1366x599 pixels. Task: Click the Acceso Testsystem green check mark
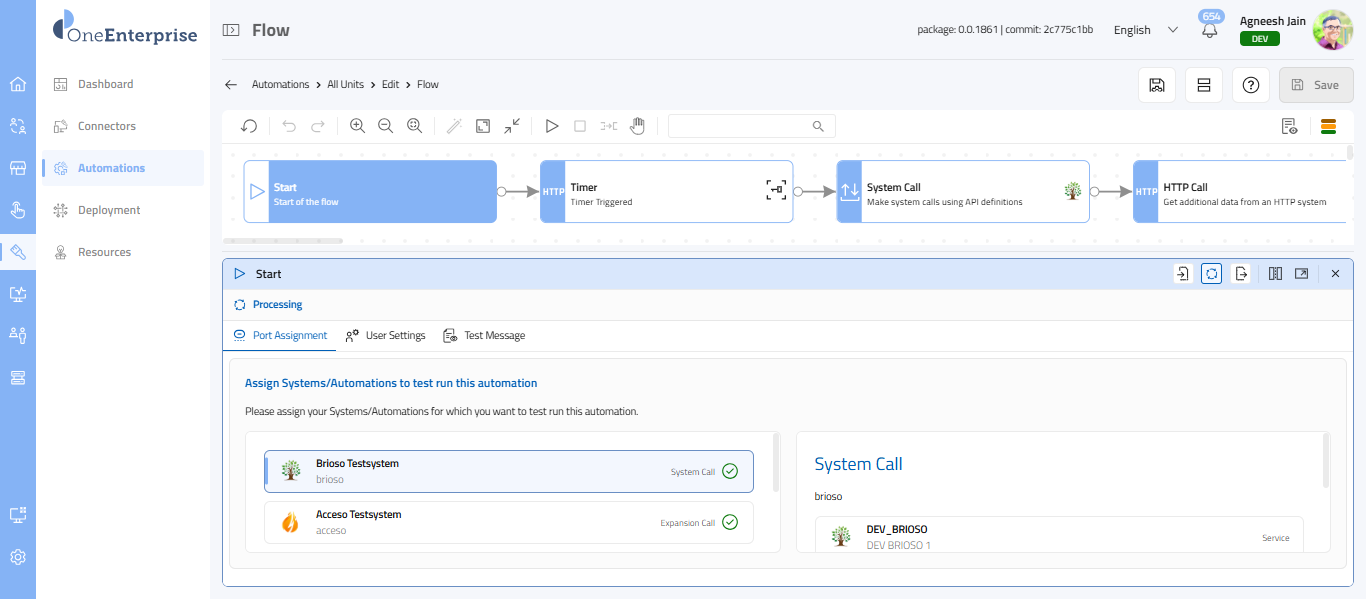[x=730, y=522]
